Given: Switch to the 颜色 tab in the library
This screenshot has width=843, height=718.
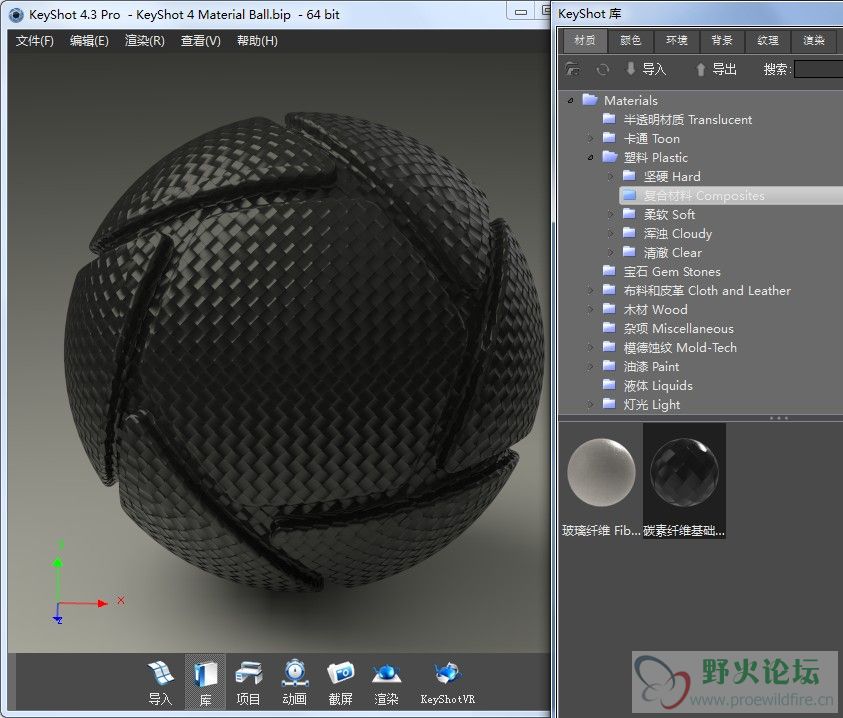Looking at the screenshot, I should click(631, 40).
